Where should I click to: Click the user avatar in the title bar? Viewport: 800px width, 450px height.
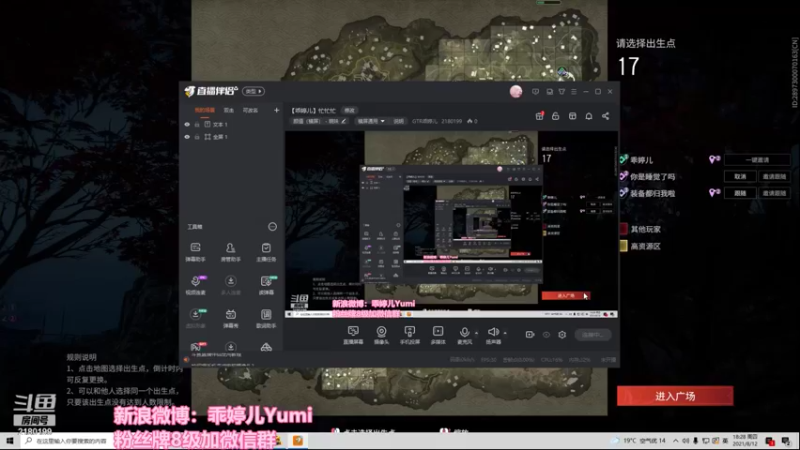click(x=516, y=91)
